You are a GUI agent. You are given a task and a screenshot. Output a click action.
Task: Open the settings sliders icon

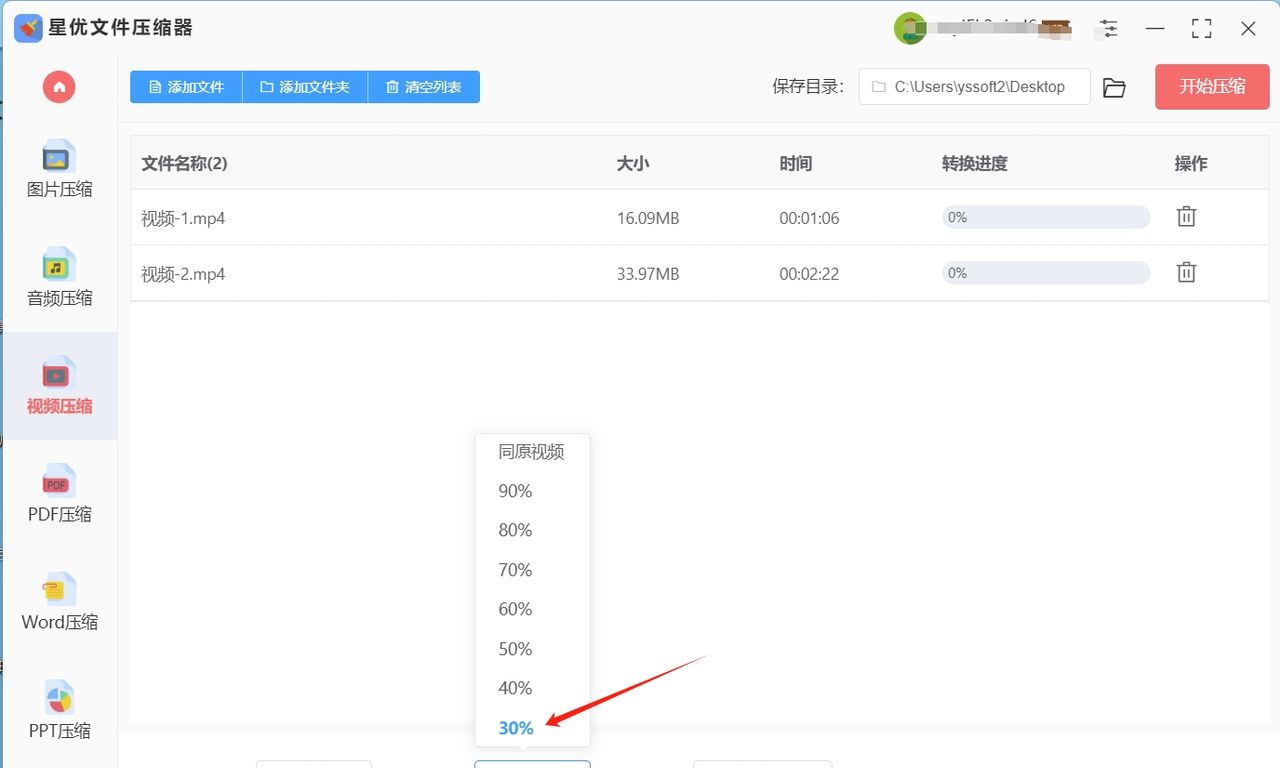click(x=1108, y=29)
